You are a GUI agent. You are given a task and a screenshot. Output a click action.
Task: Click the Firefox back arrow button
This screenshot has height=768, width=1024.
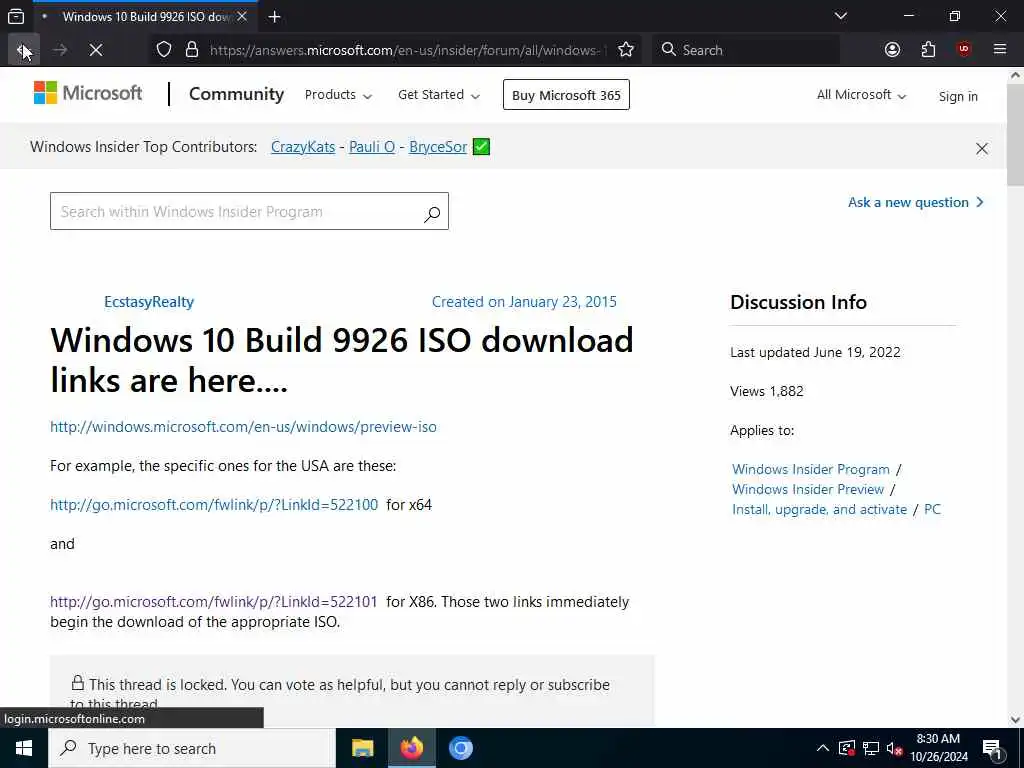(x=24, y=50)
